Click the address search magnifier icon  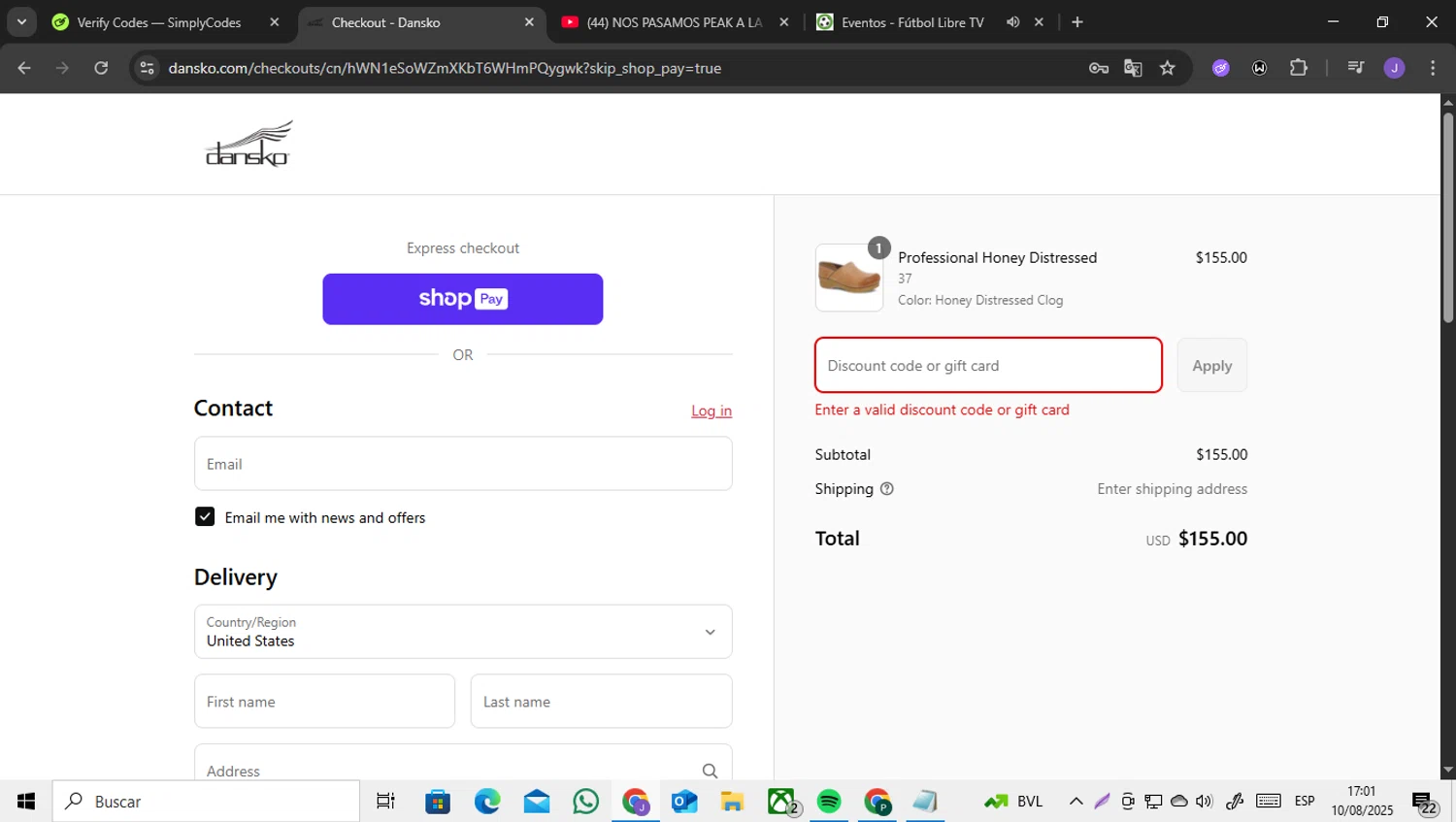click(710, 770)
